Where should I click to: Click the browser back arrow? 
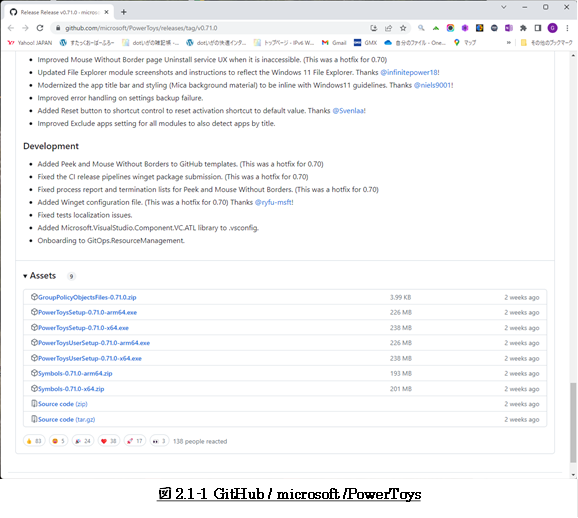pyautogui.click(x=11, y=28)
